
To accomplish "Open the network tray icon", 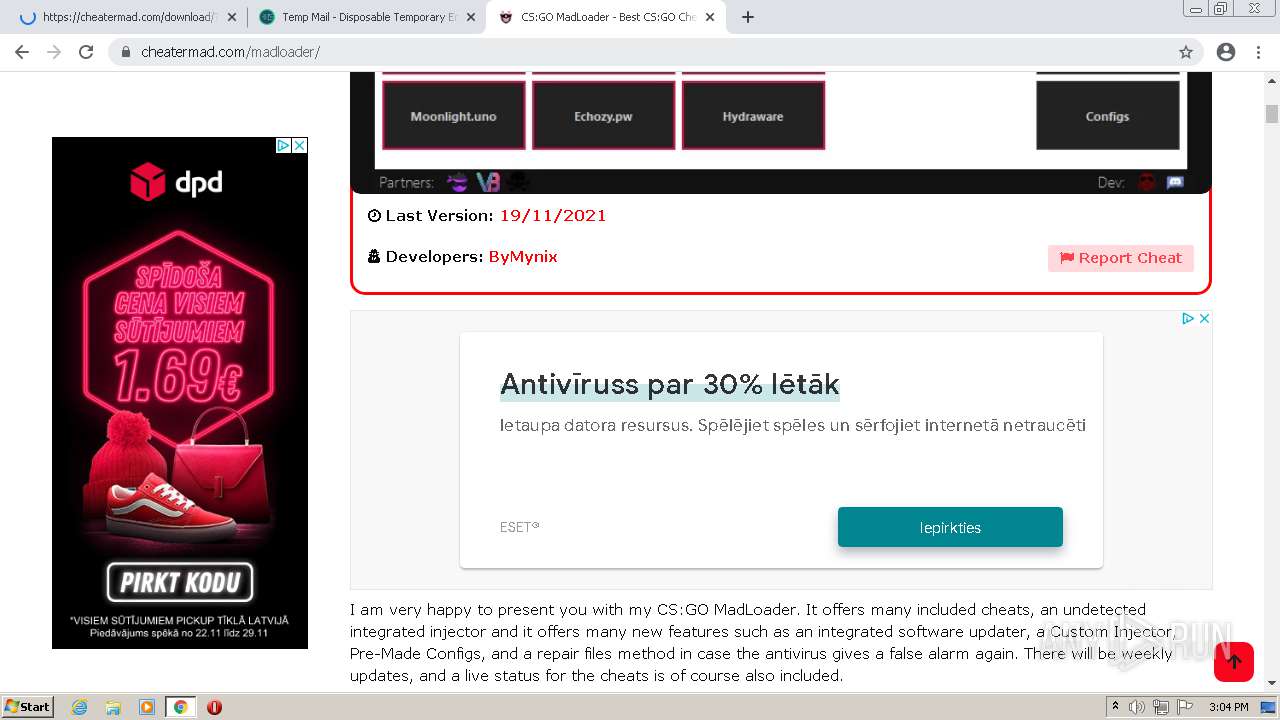I will coord(1160,707).
